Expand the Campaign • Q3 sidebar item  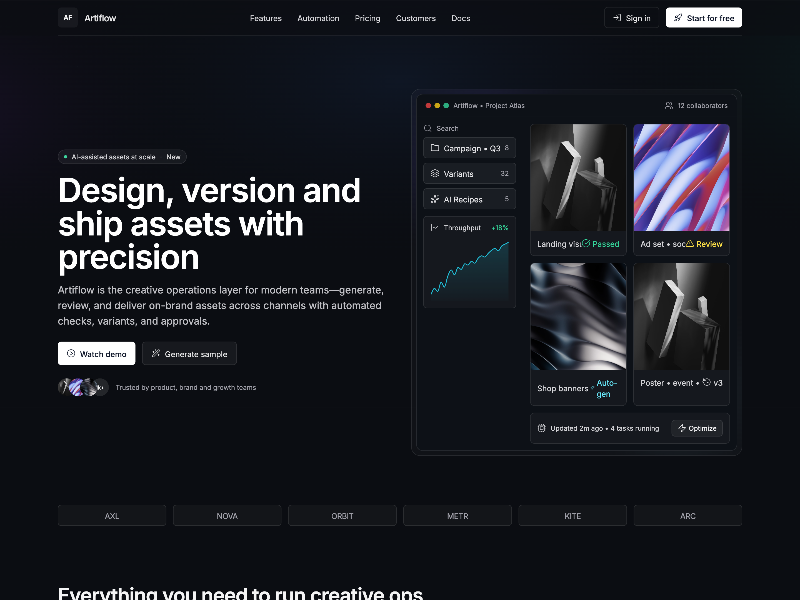point(469,147)
